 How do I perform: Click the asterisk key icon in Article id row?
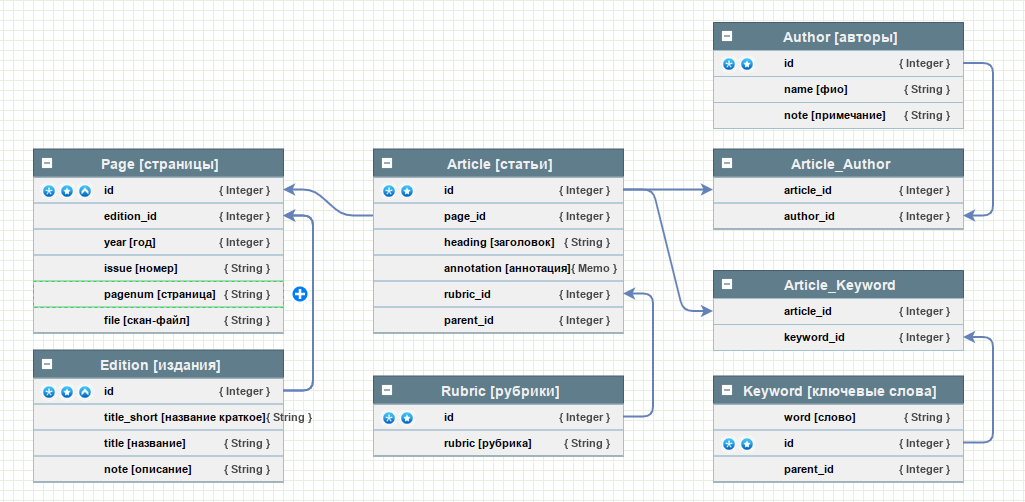pos(389,191)
